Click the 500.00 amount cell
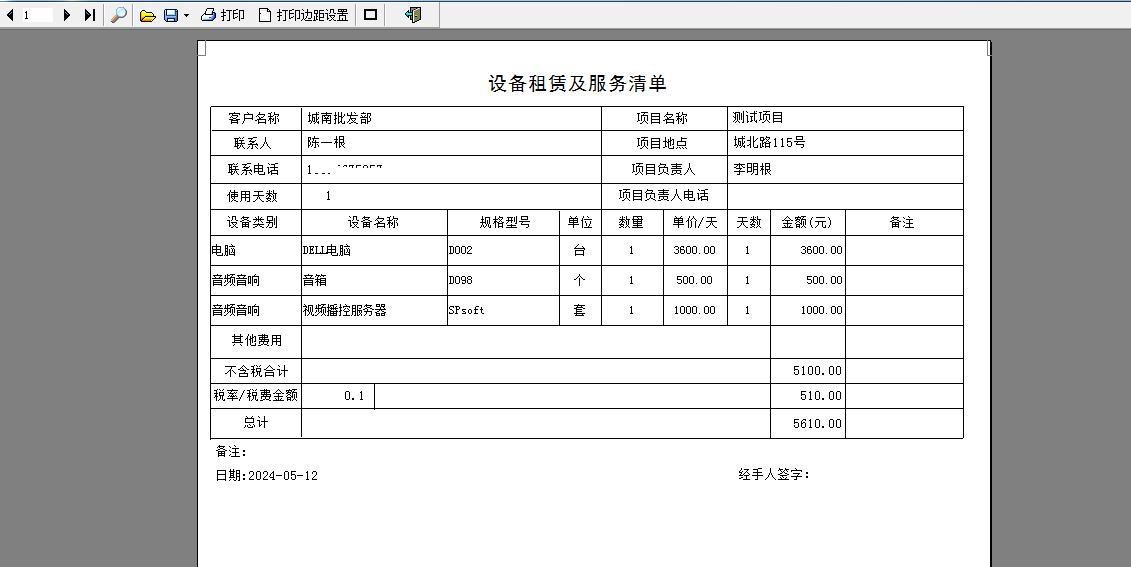The image size is (1131, 567). (x=808, y=281)
